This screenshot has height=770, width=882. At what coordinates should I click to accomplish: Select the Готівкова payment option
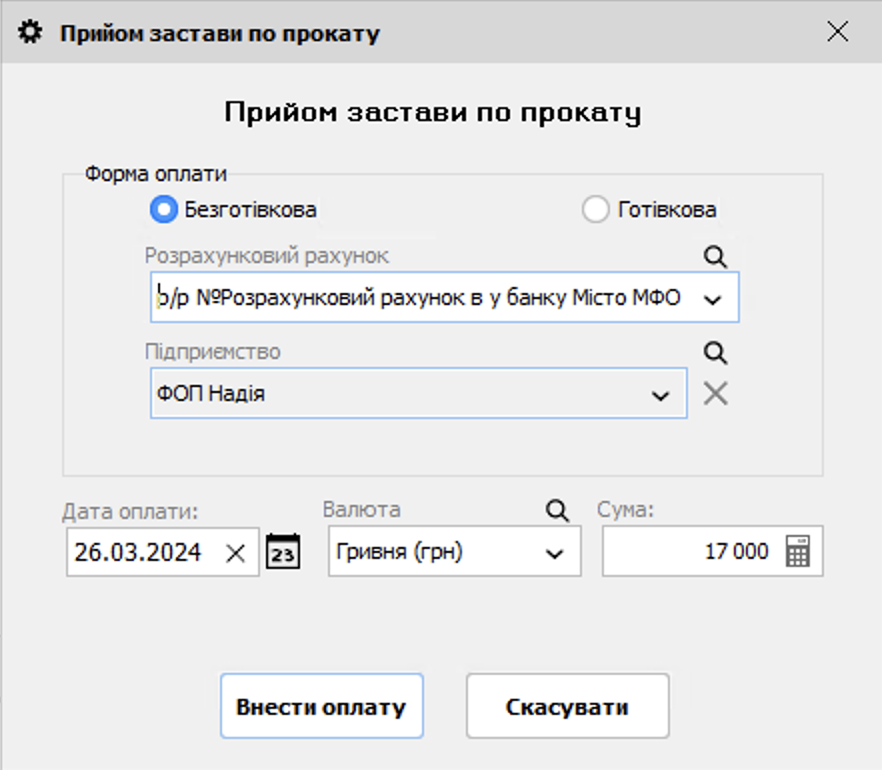tap(597, 210)
